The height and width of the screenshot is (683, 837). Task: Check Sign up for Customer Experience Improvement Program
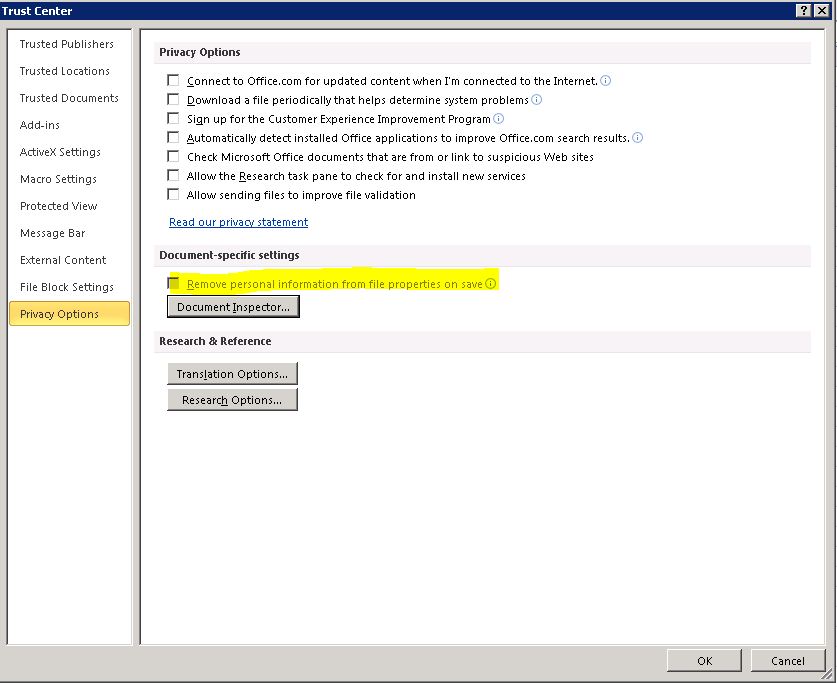click(174, 119)
